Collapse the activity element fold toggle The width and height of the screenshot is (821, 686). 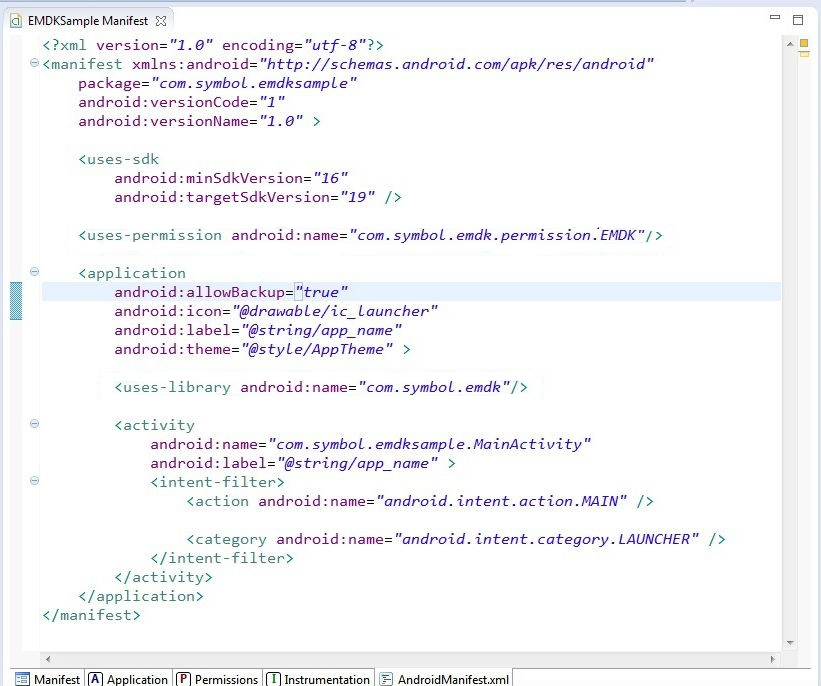pyautogui.click(x=34, y=424)
